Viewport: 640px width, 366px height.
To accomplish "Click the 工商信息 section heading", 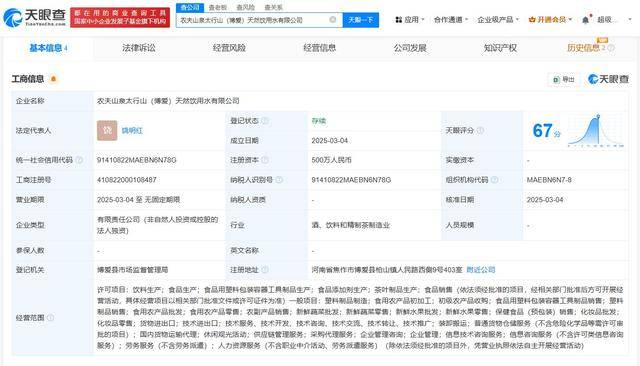I will (28, 79).
